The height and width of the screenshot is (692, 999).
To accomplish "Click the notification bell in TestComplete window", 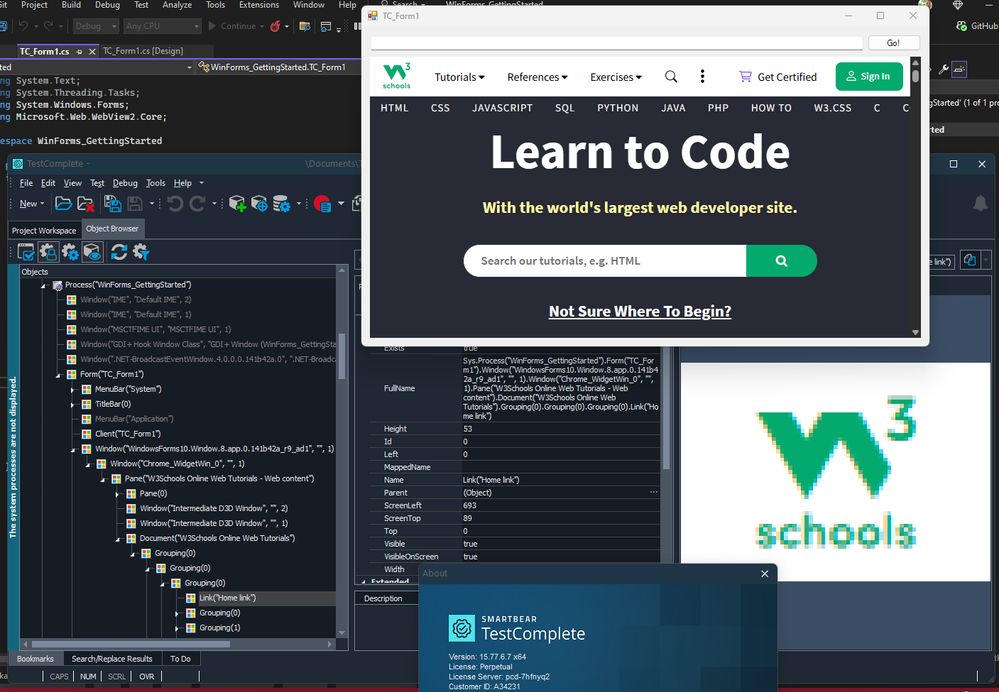I will [980, 203].
